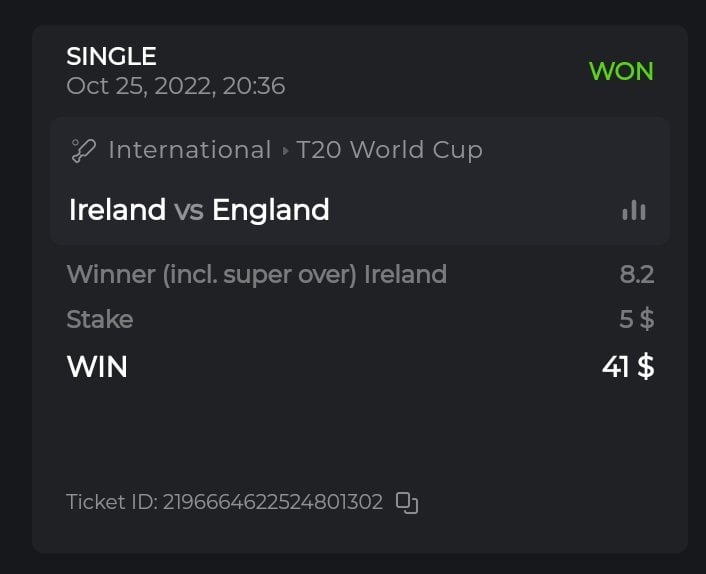
Task: Click the "Ticket ID:" label text
Action: (x=110, y=502)
